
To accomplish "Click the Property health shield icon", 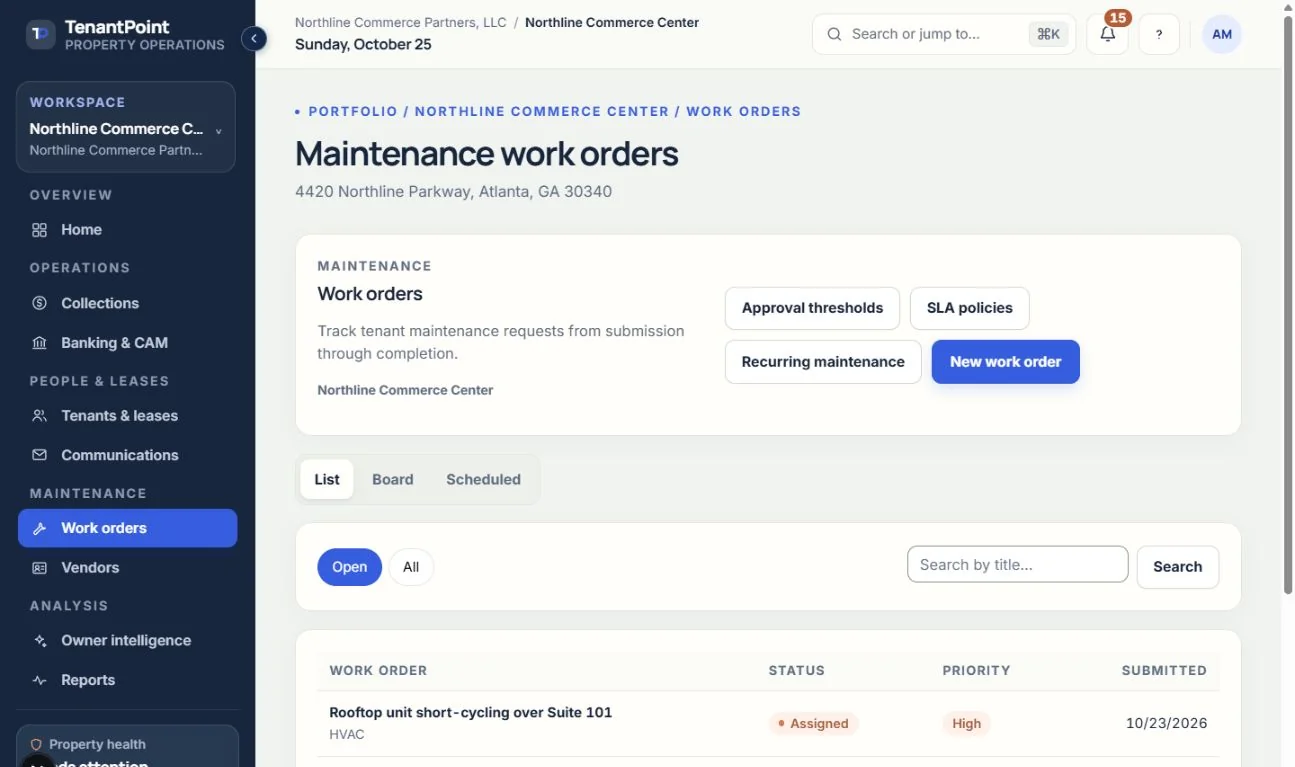I will [x=36, y=745].
